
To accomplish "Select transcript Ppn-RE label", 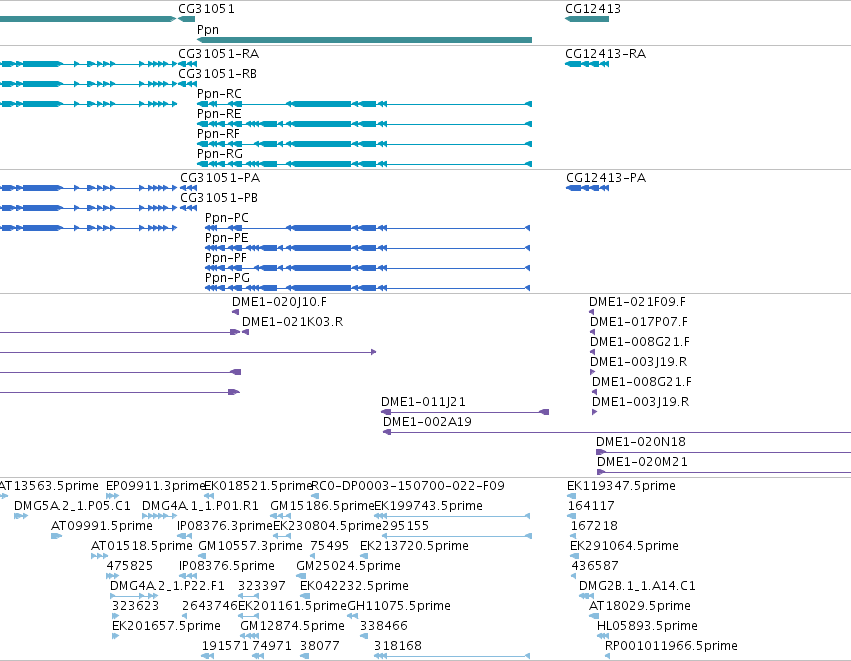I will tap(219, 114).
